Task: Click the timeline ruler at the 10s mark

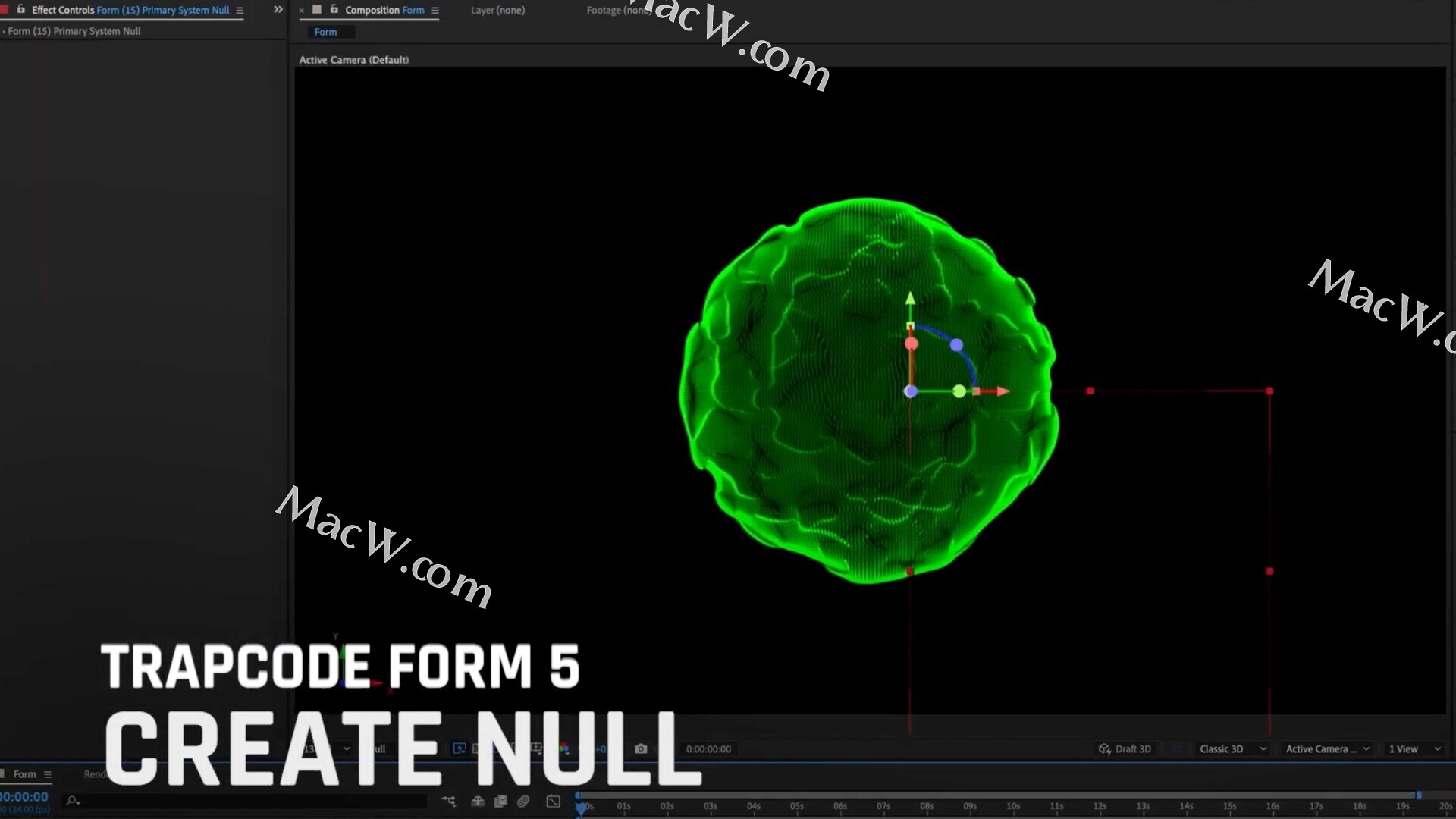Action: (1013, 806)
